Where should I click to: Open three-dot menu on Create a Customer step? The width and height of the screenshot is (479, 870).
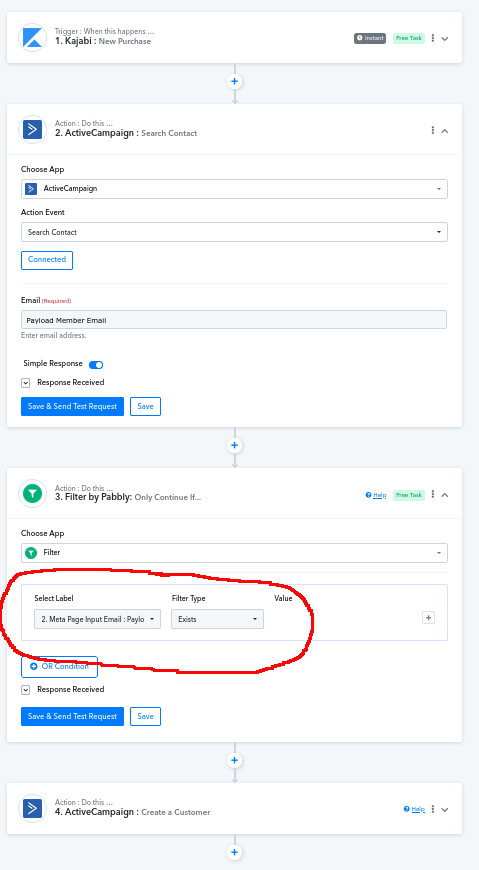[433, 809]
